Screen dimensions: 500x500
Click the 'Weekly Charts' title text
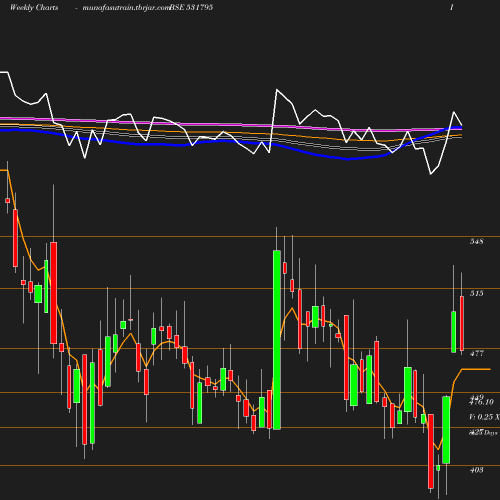click(x=34, y=7)
